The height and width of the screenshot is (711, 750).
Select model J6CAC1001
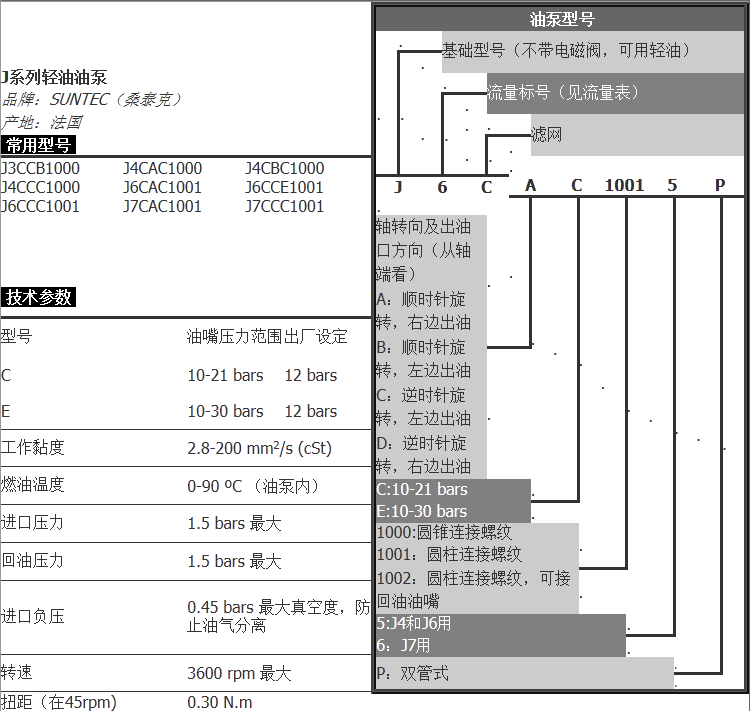pyautogui.click(x=162, y=187)
